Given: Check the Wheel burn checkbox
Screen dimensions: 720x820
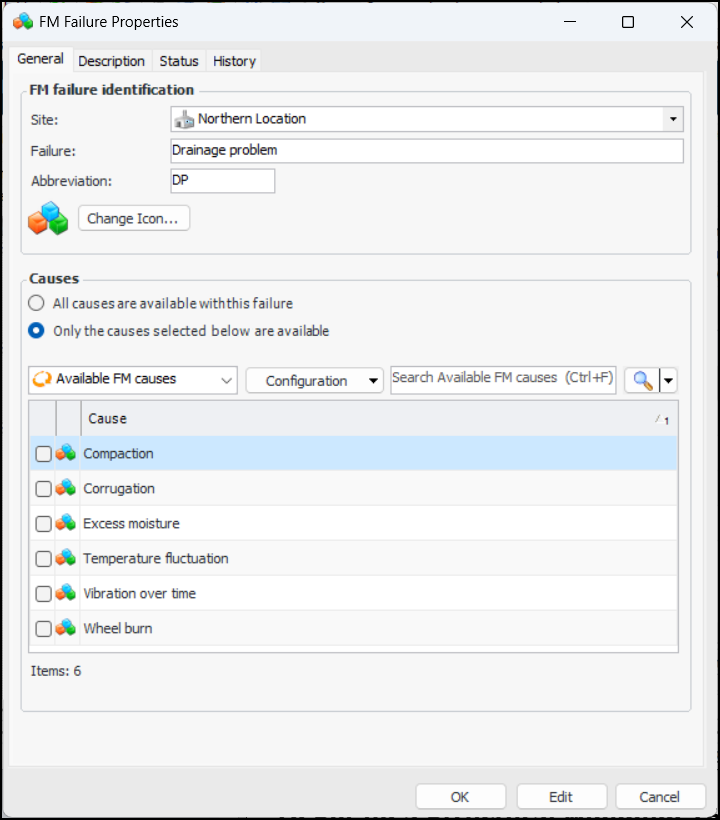Looking at the screenshot, I should [x=43, y=629].
